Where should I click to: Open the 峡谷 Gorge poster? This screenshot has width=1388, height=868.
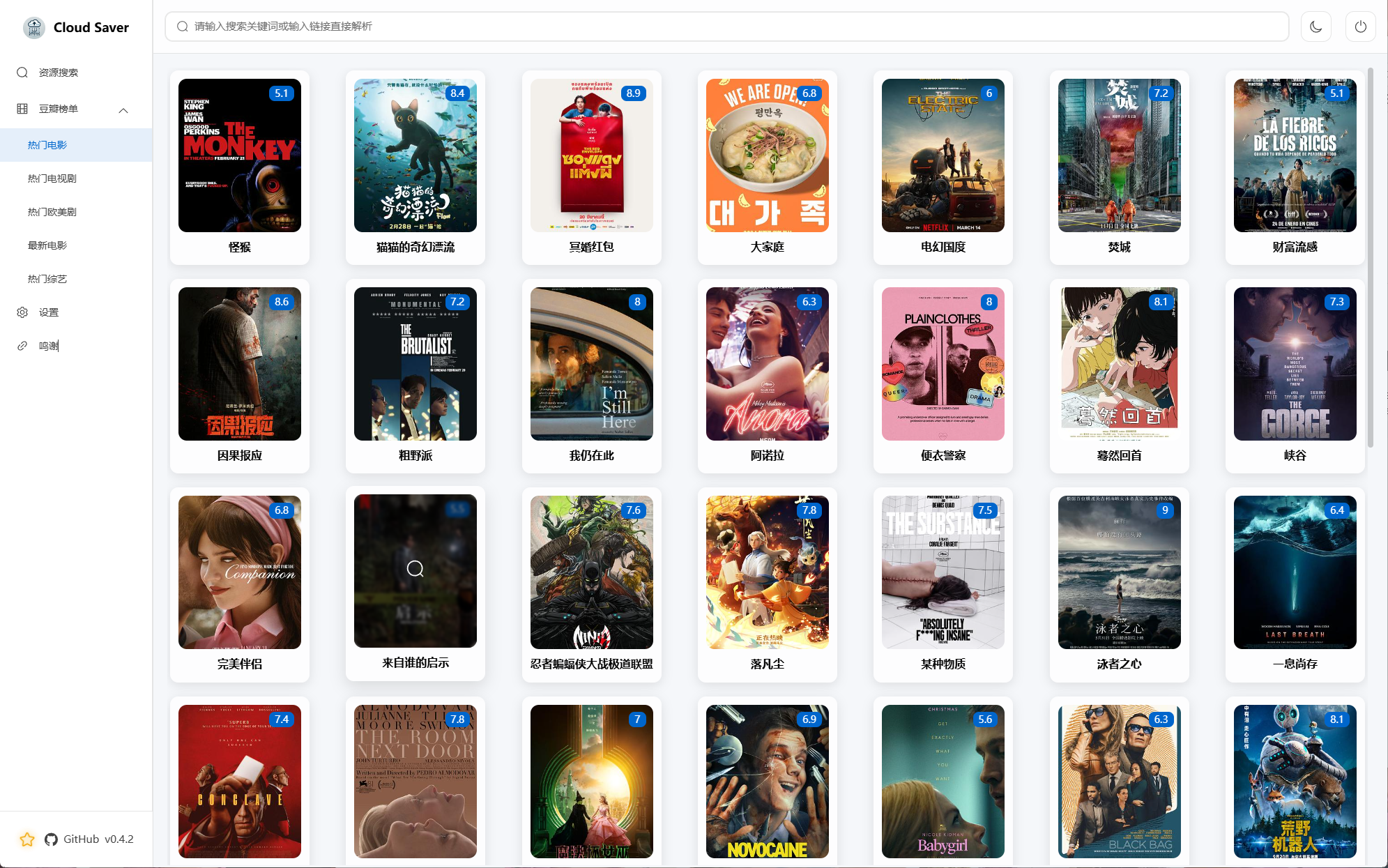[1295, 364]
